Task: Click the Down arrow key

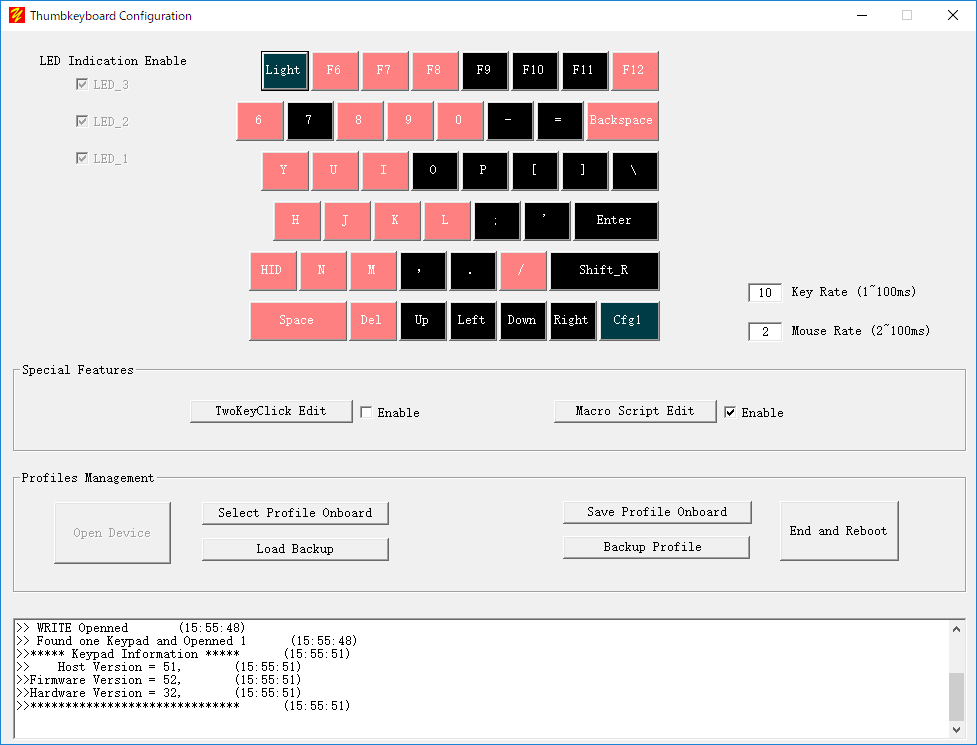Action: pyautogui.click(x=523, y=321)
